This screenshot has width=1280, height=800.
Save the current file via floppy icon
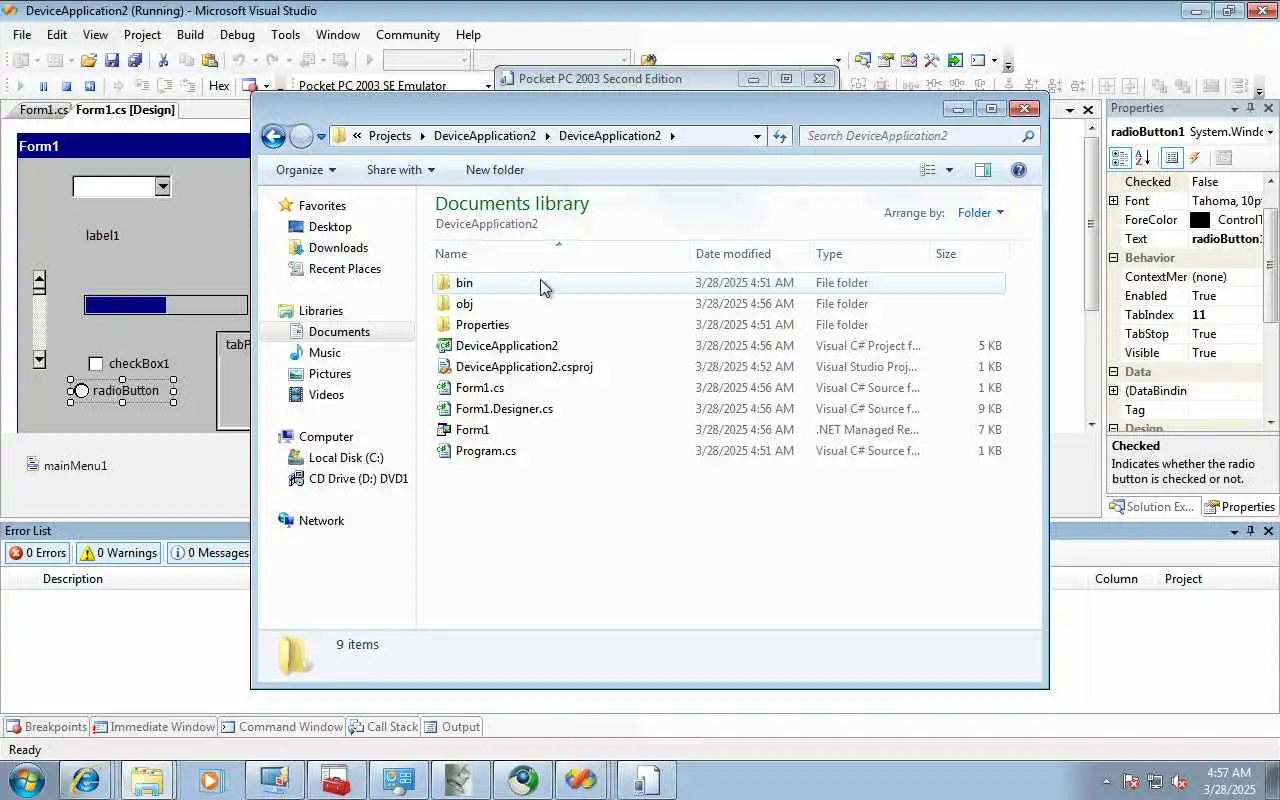112,60
